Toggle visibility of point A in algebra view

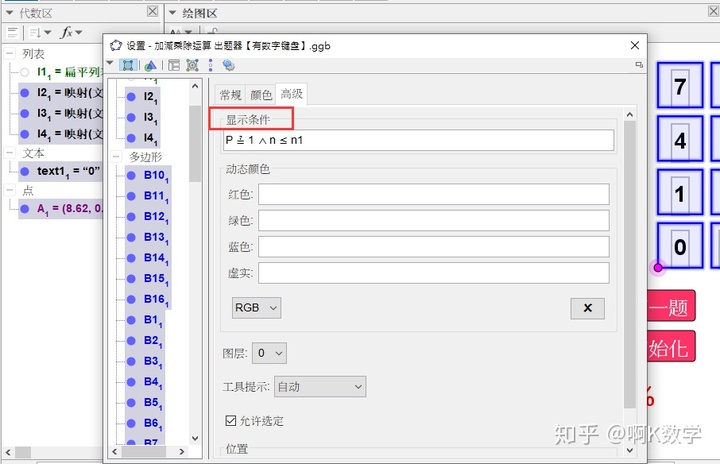pyautogui.click(x=25, y=209)
